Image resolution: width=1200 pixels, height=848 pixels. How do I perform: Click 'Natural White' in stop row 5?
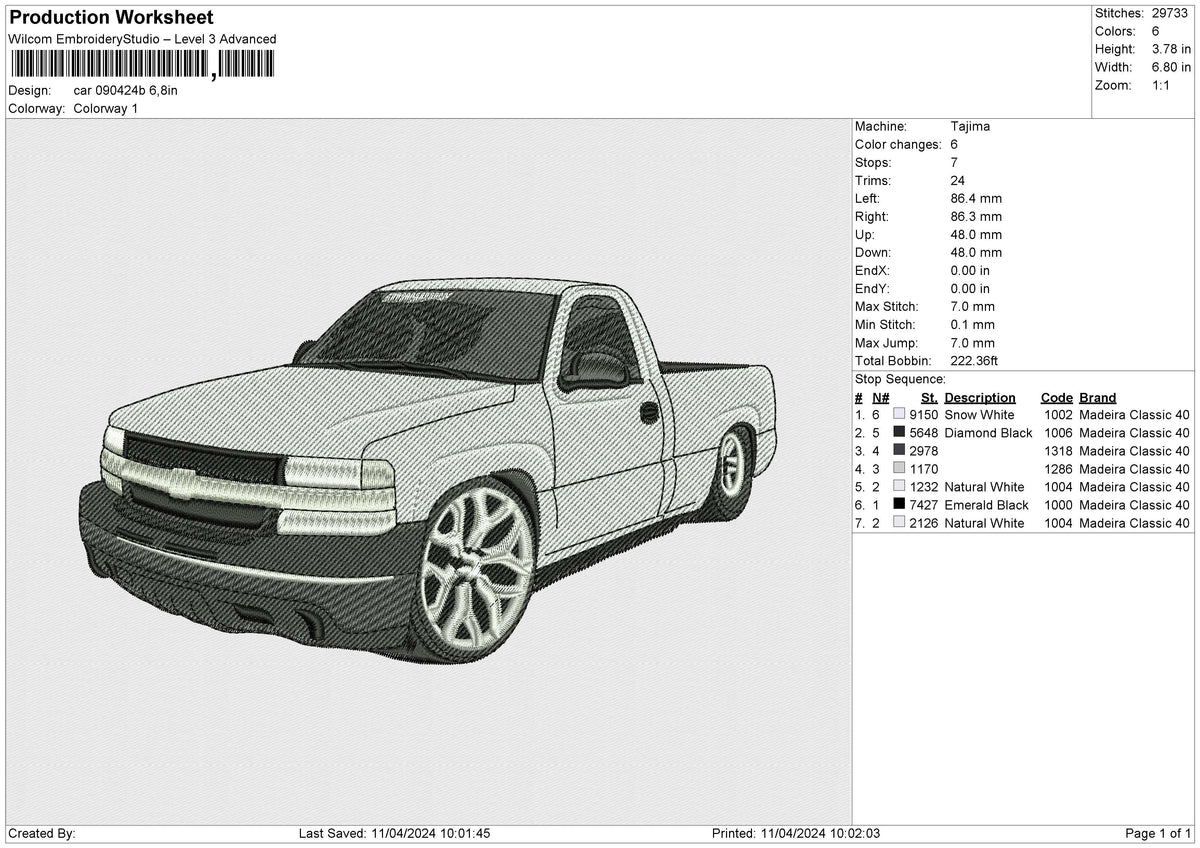point(984,486)
